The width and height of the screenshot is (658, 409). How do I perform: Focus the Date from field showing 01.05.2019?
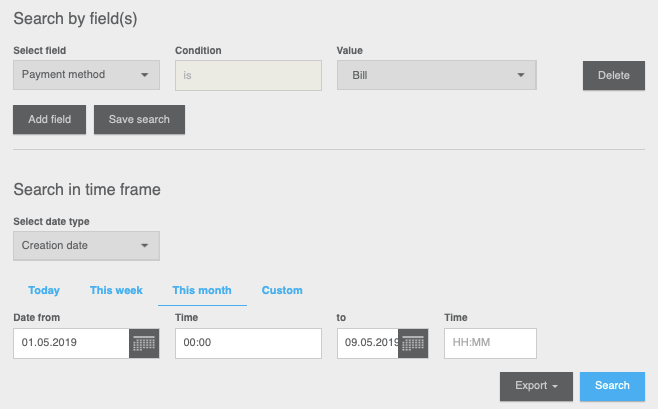(71, 344)
